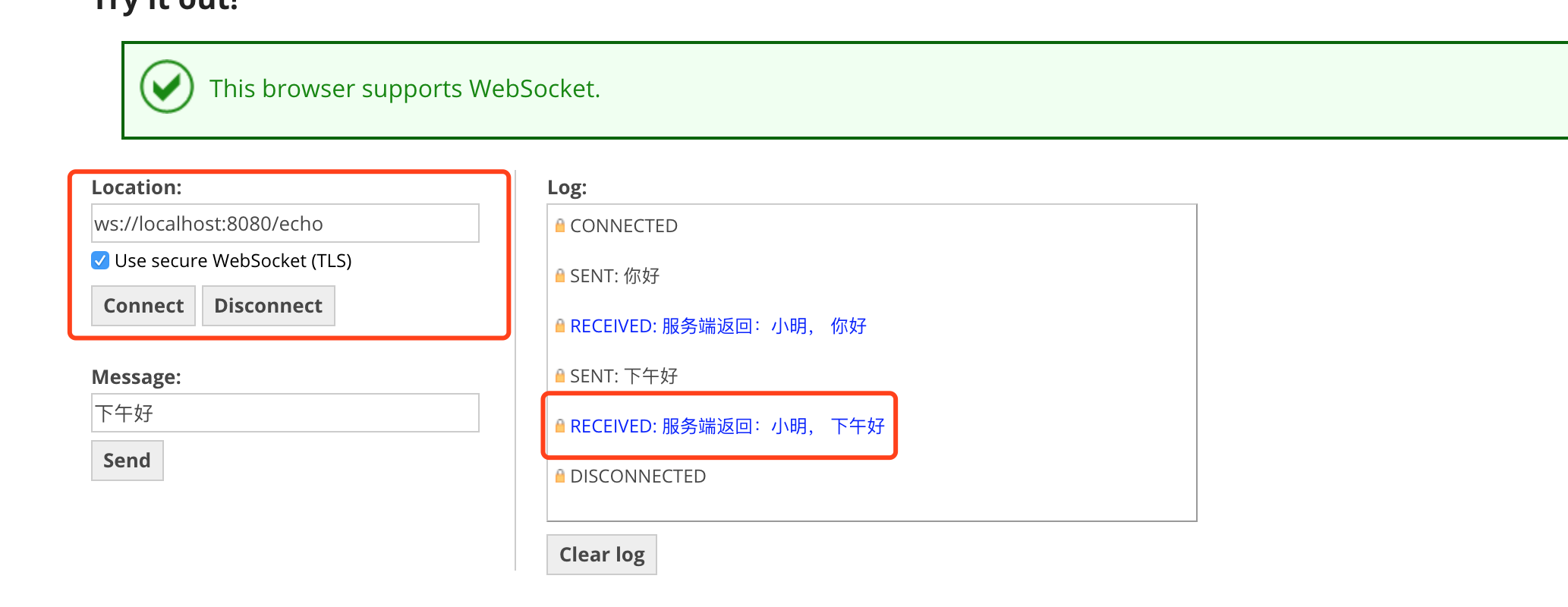Click the 'This browser supports WebSocket' text
1568x607 pixels.
[405, 89]
